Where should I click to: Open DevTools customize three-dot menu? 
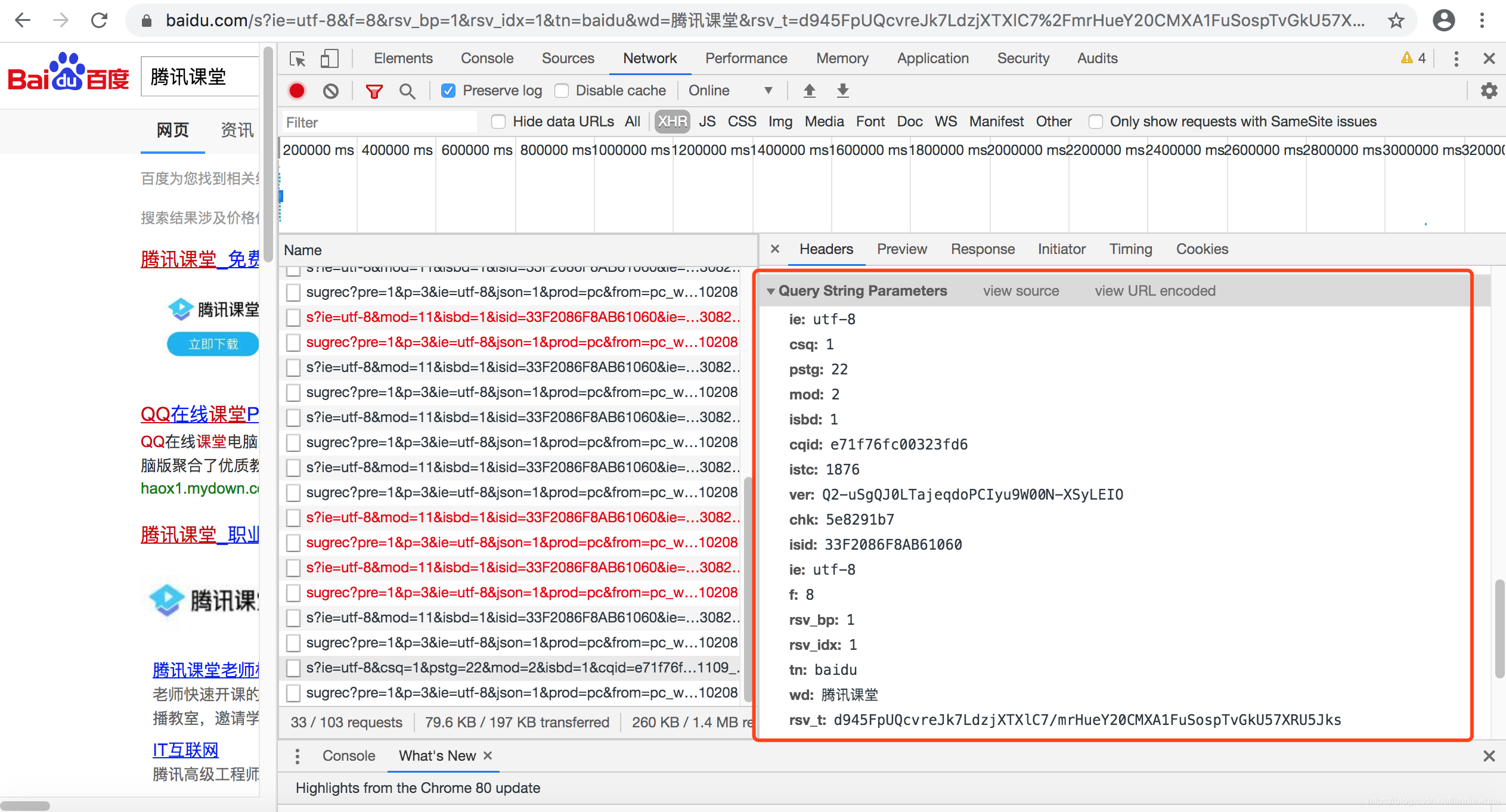coord(1456,58)
